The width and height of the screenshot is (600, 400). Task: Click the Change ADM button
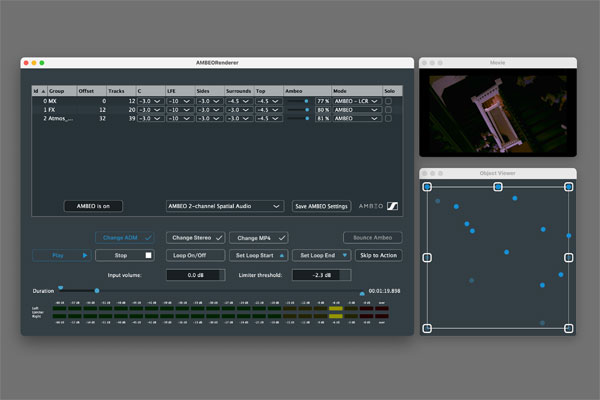124,238
